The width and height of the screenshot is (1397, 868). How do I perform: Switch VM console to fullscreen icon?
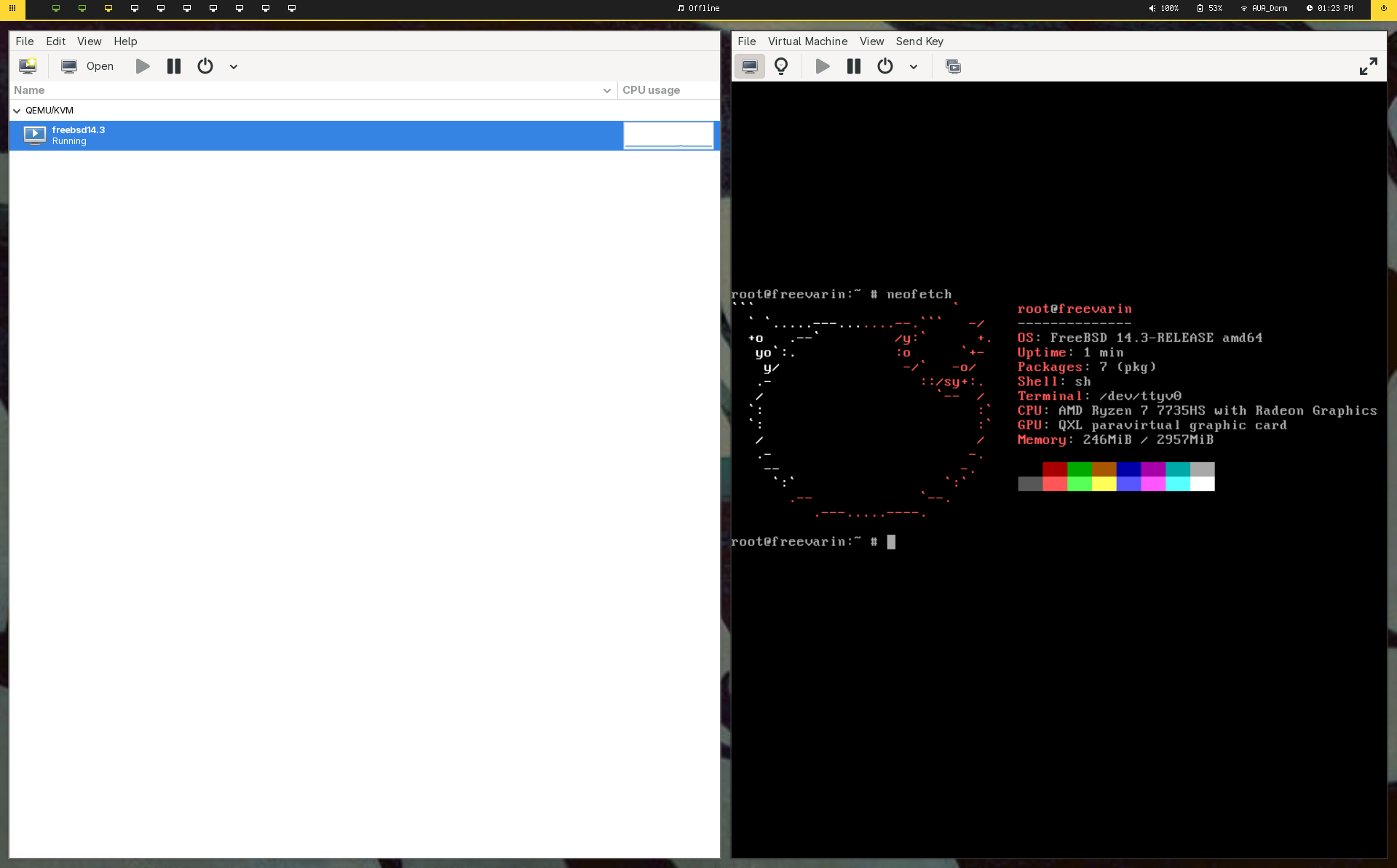tap(1369, 66)
